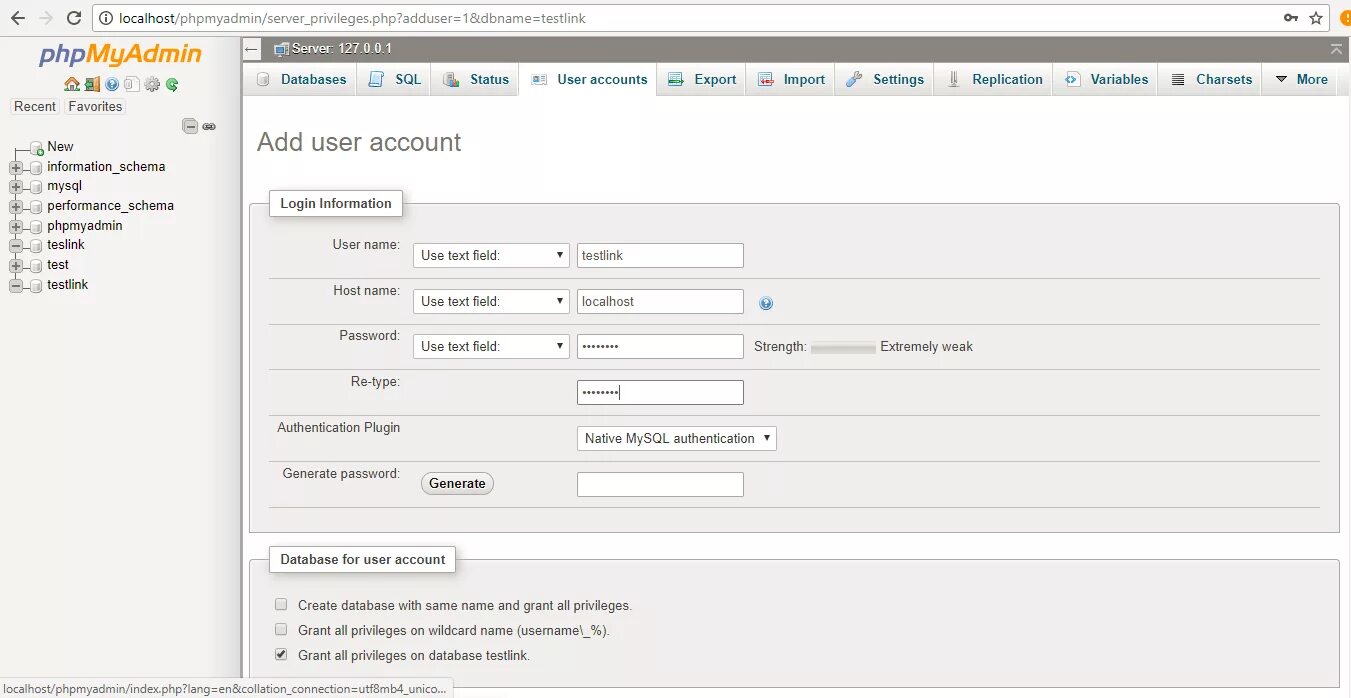Open the Host name type dropdown
This screenshot has width=1351, height=698.
pos(491,301)
